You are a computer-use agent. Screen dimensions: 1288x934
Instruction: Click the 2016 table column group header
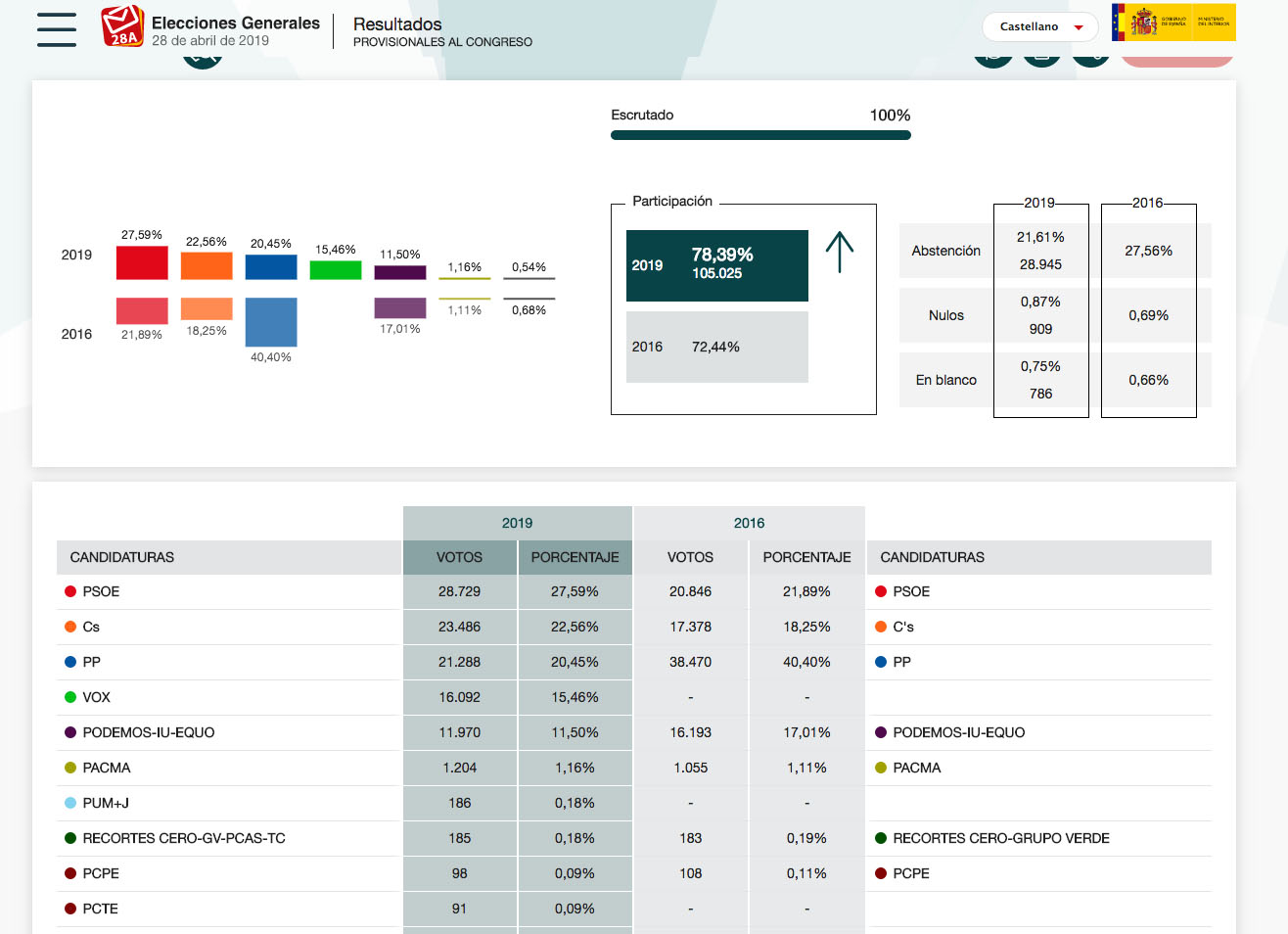coord(750,523)
